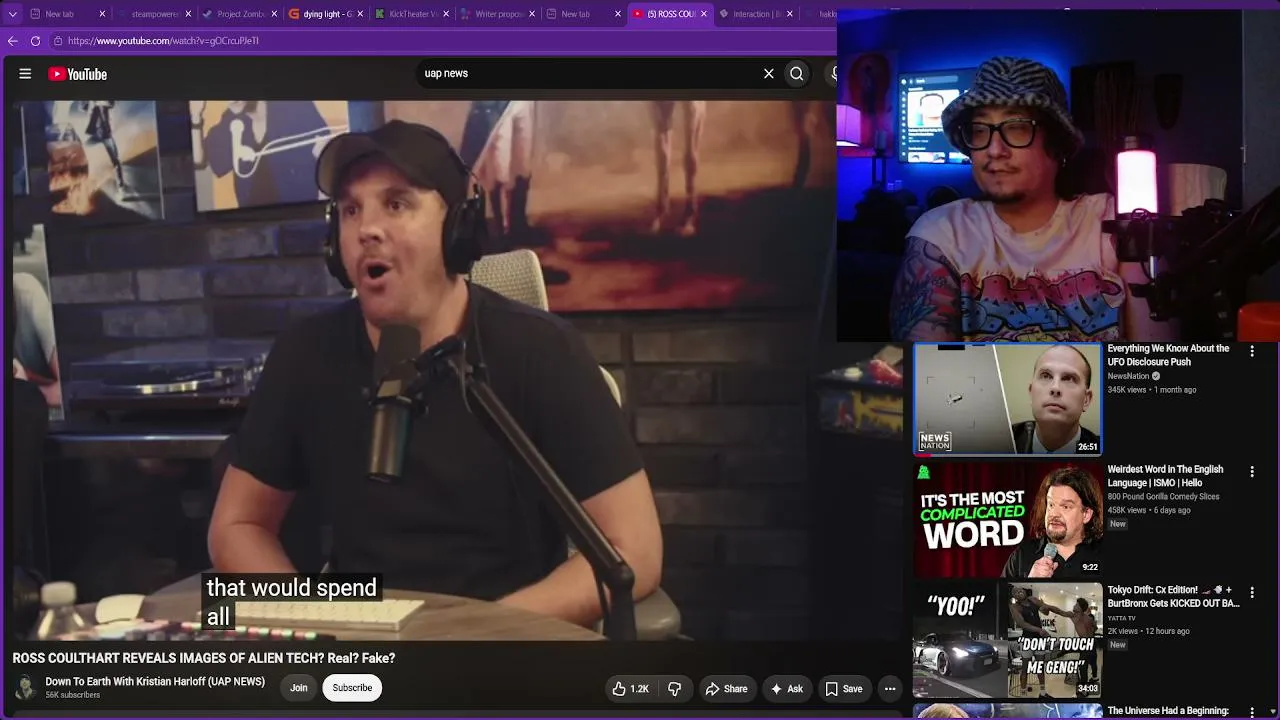Open the YouTube guide hamburger menu
Image resolution: width=1280 pixels, height=720 pixels.
tap(25, 73)
